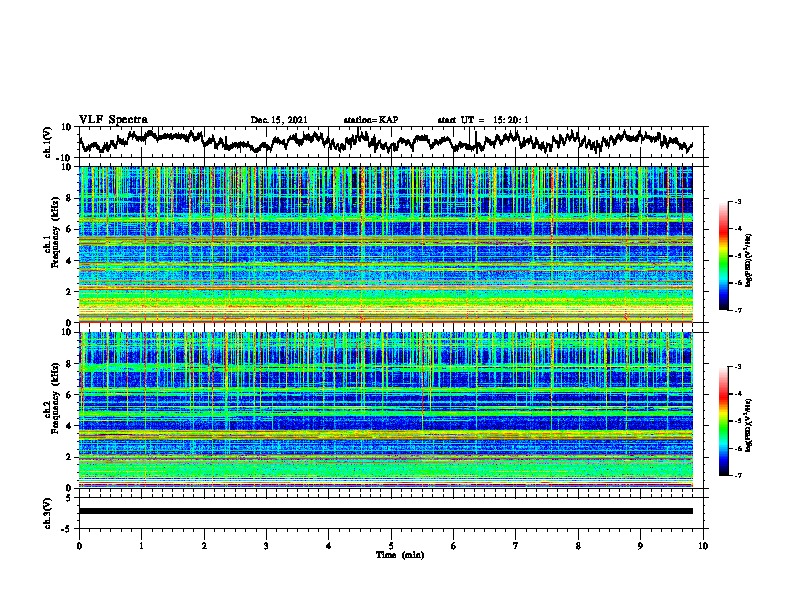Click the "-7" label on ch.2 color scale

[x=738, y=475]
